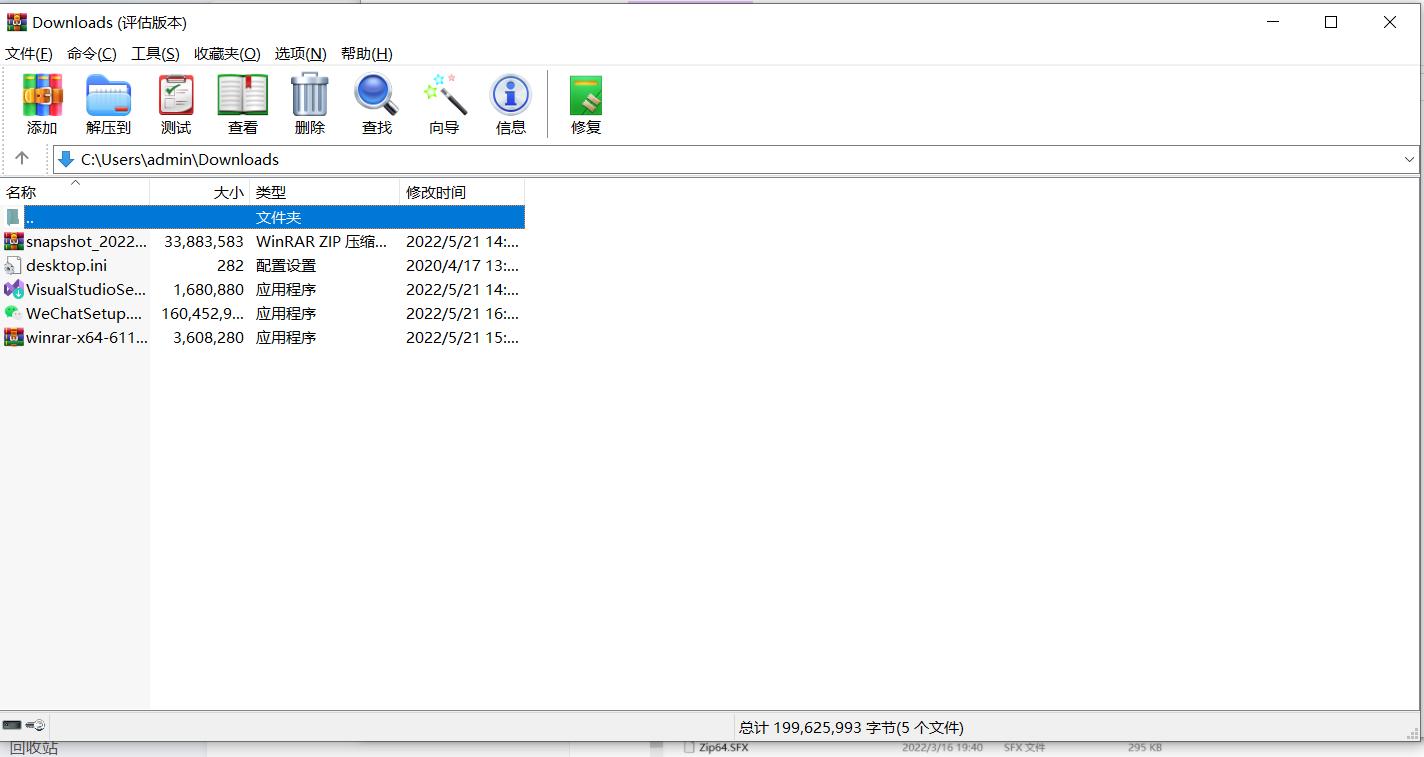Open the 选项 (Options) menu
Viewport: 1424px width, 757px height.
[300, 53]
